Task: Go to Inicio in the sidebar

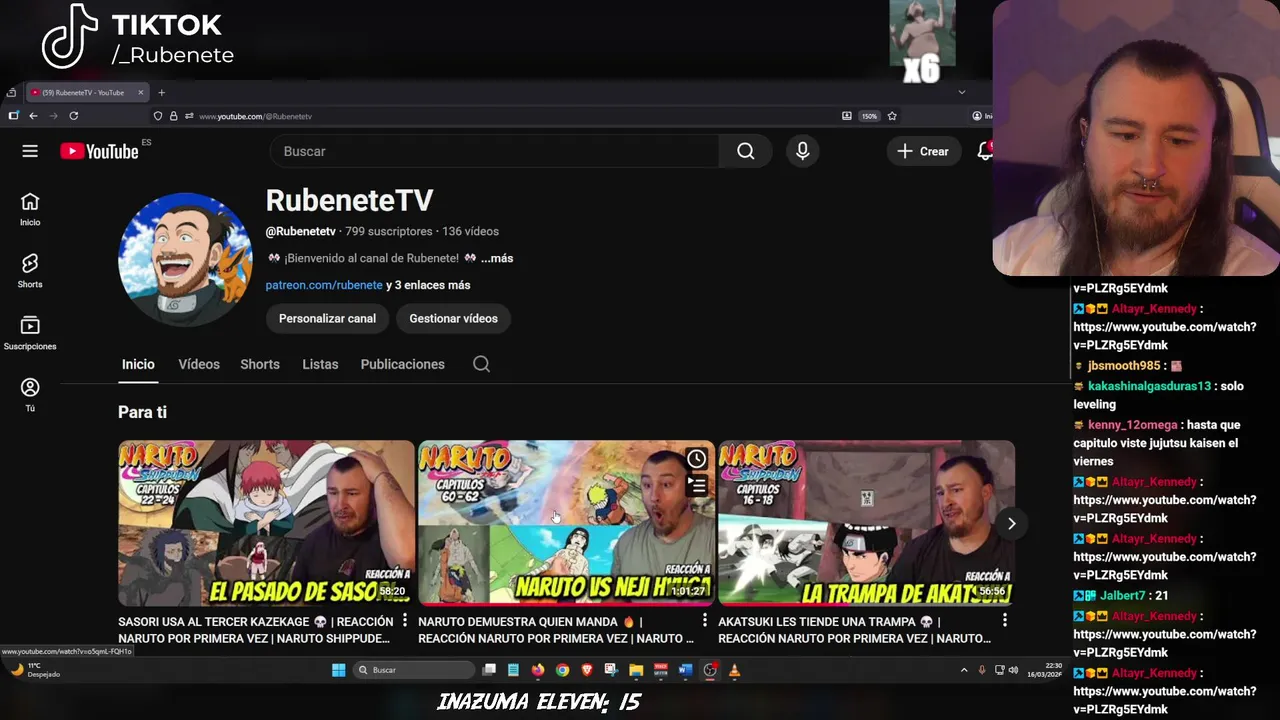Action: [30, 209]
